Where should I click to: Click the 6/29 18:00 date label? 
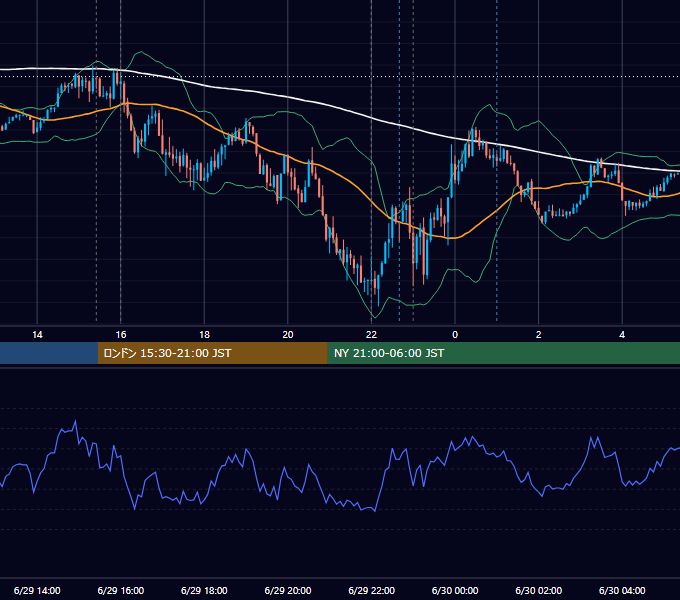click(x=204, y=590)
